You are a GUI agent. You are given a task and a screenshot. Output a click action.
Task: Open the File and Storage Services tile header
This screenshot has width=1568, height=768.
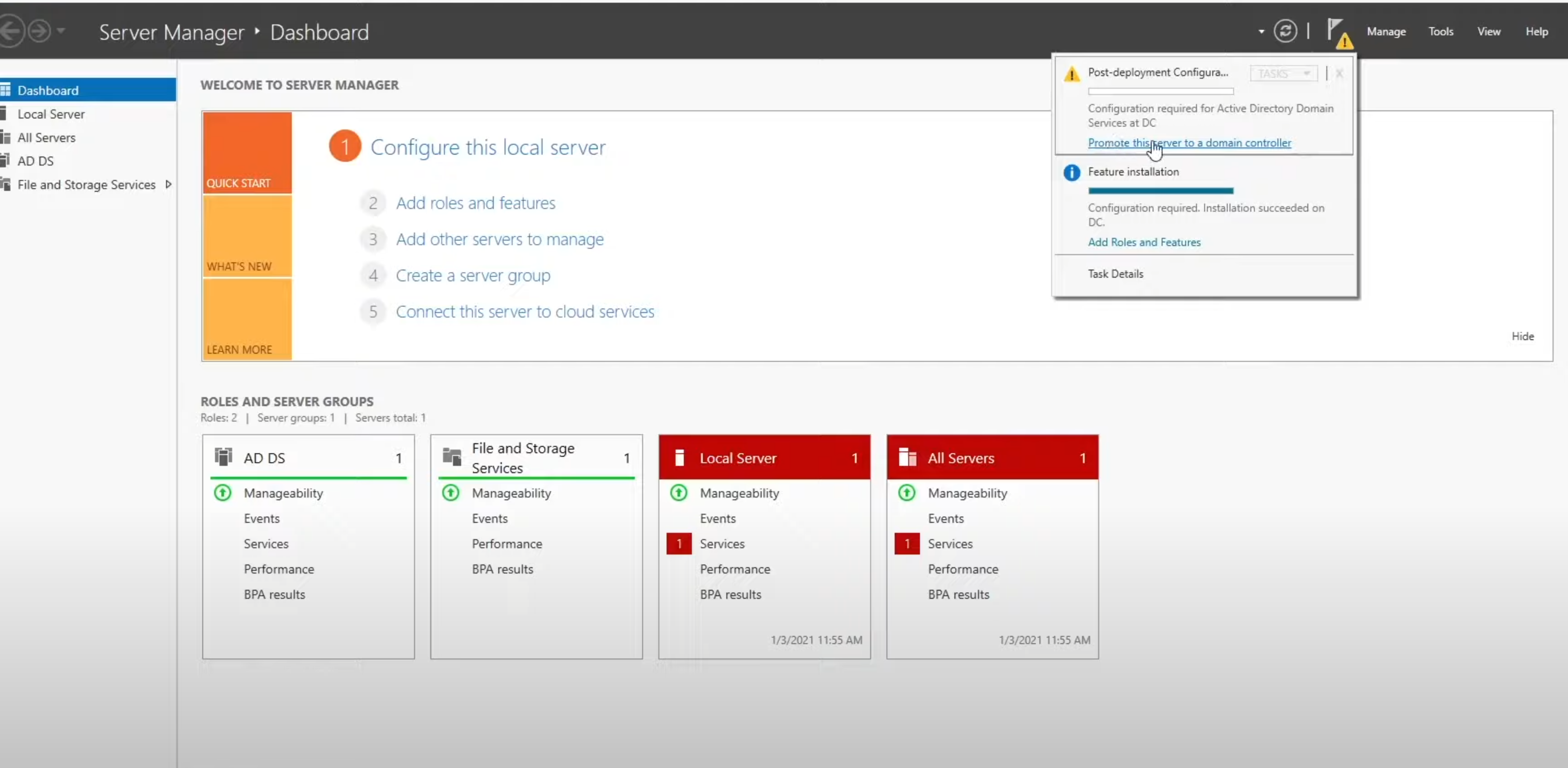536,458
